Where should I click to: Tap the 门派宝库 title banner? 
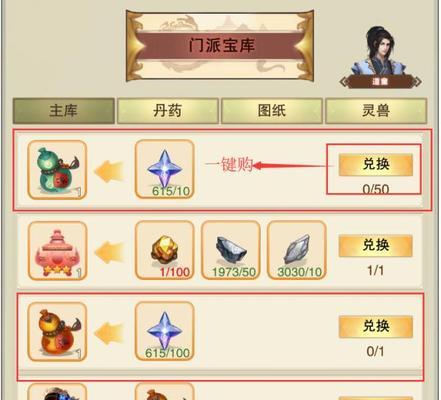(220, 46)
